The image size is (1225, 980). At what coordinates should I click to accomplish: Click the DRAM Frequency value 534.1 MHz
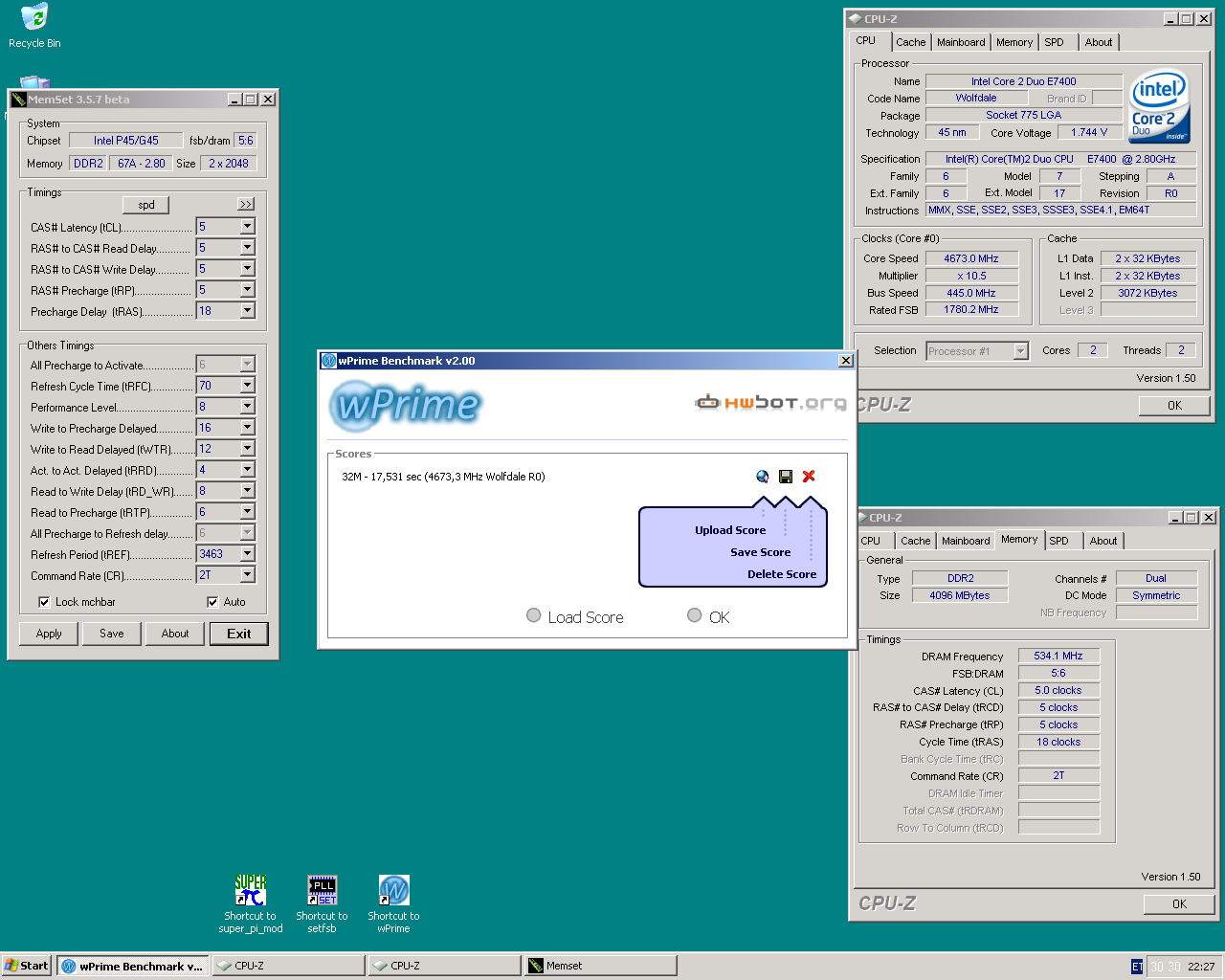coord(1058,657)
